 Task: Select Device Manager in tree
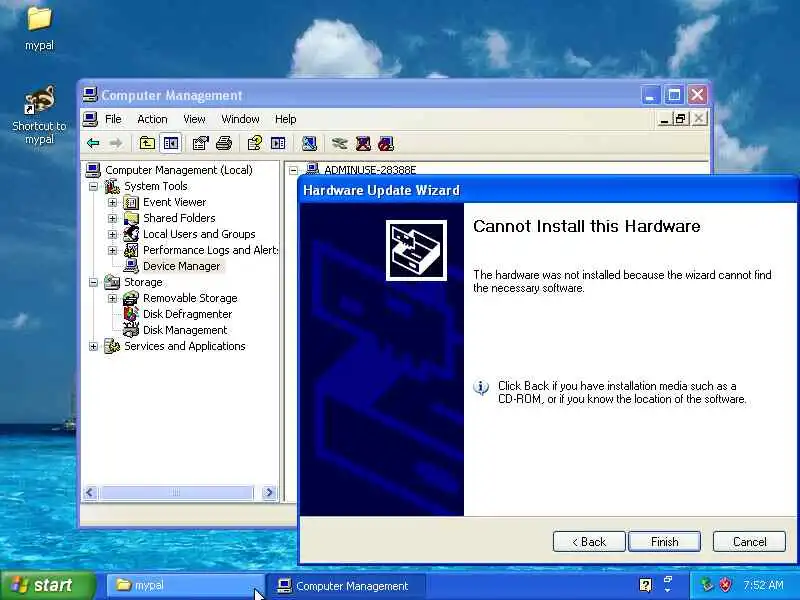pyautogui.click(x=181, y=266)
